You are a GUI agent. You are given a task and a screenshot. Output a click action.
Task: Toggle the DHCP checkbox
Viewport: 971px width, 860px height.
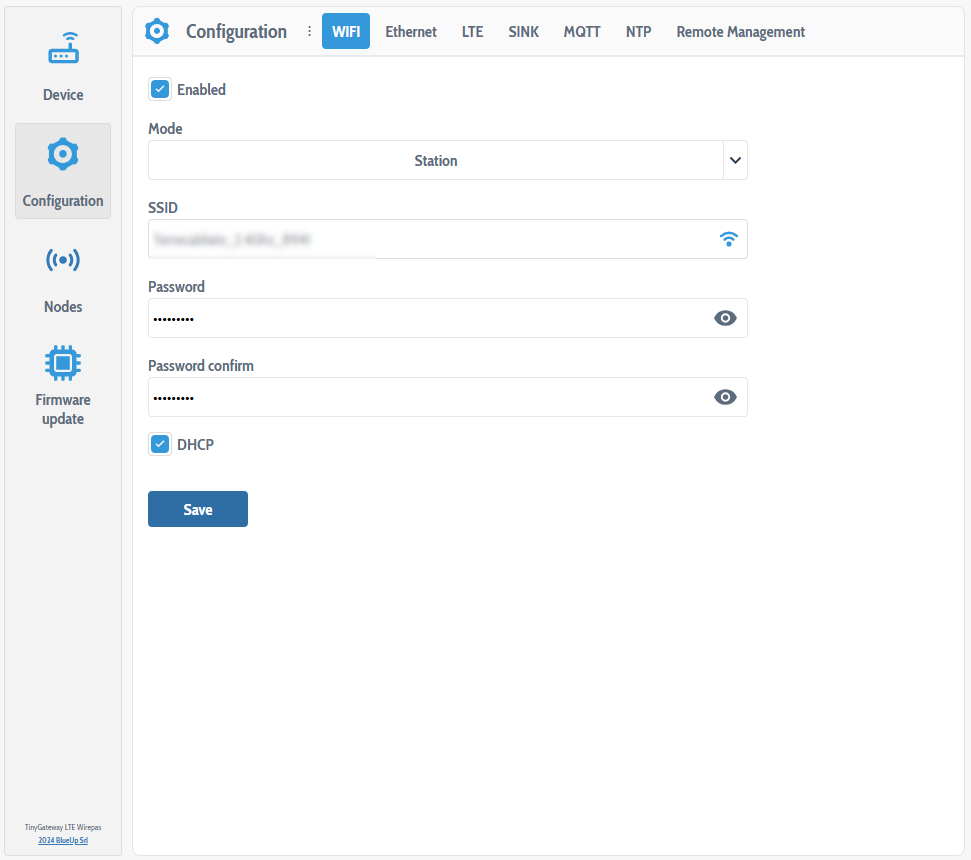(160, 444)
